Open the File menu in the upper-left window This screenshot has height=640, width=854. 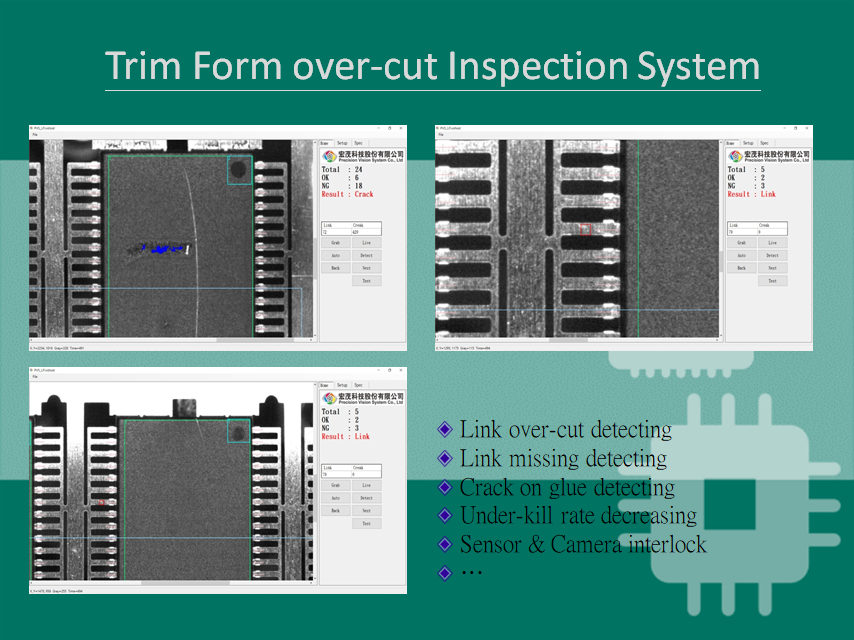pyautogui.click(x=34, y=135)
